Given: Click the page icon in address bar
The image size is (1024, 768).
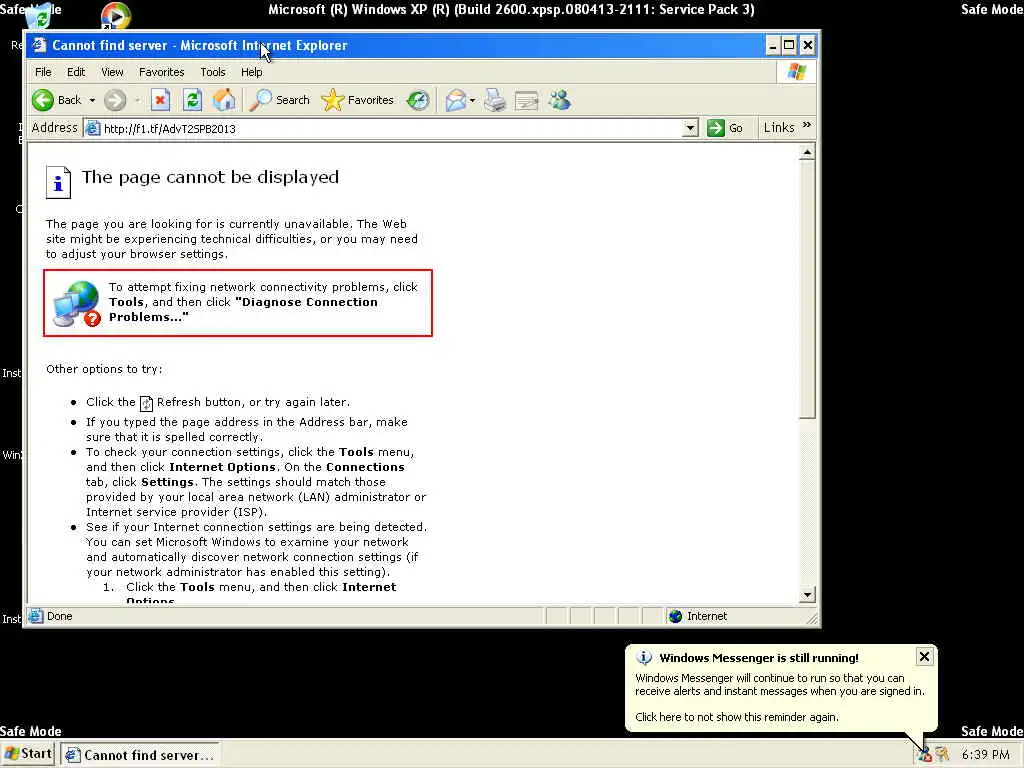Looking at the screenshot, I should coord(93,128).
